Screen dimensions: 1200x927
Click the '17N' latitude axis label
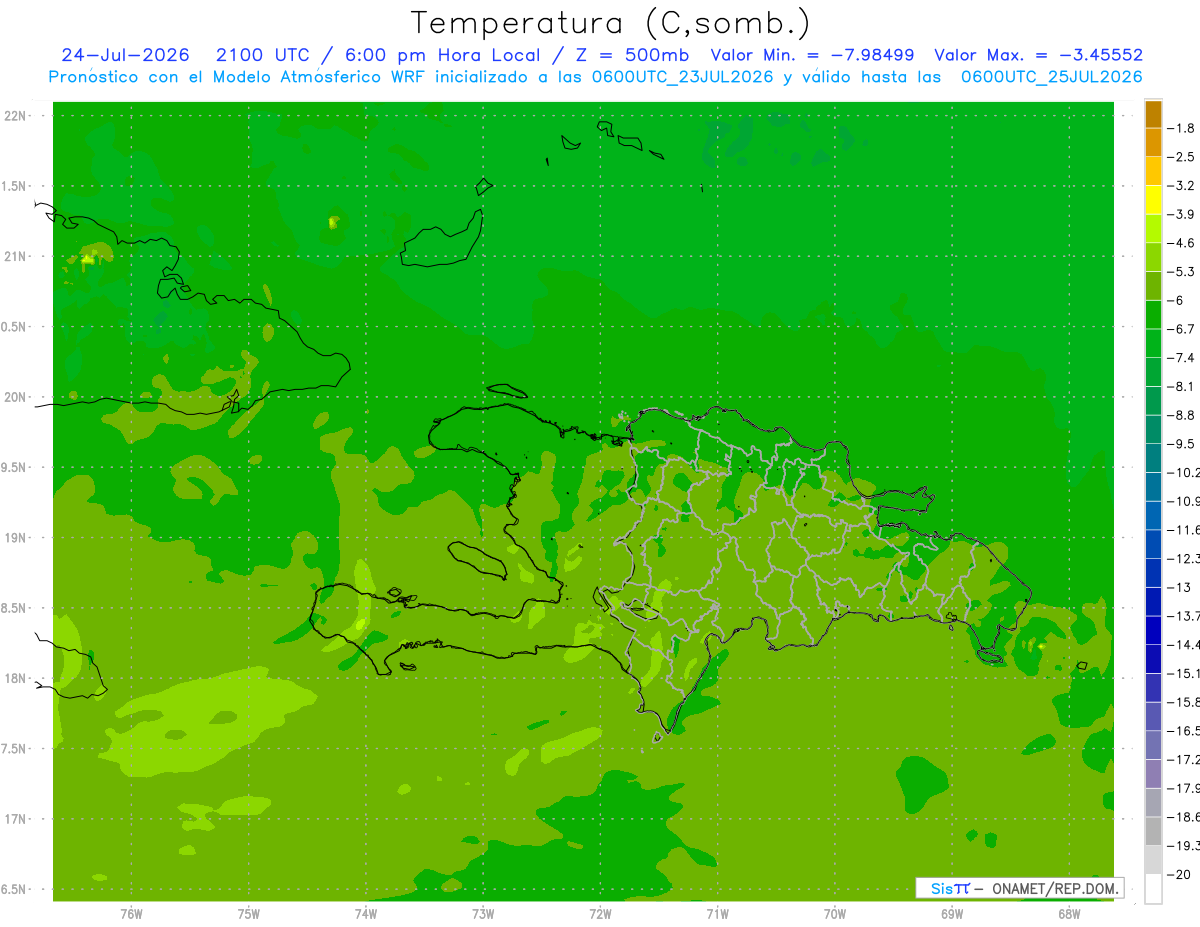point(16,819)
